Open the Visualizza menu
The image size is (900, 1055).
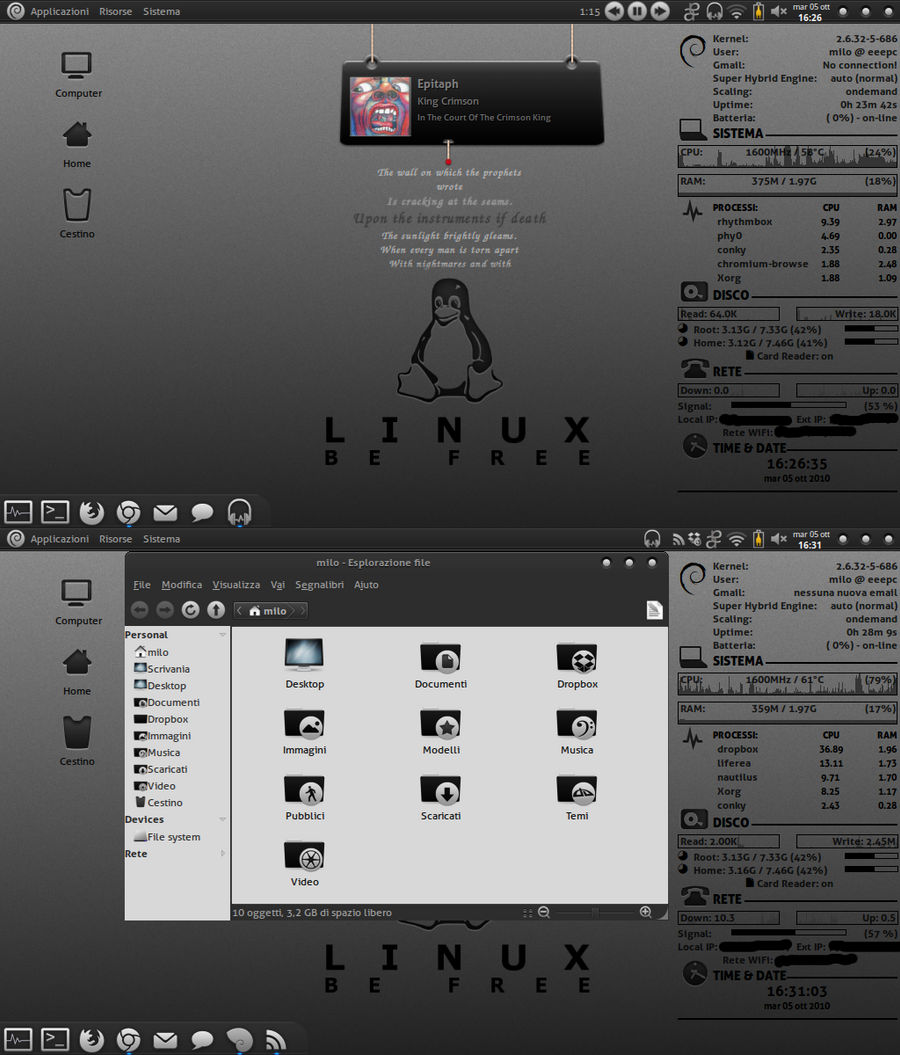[x=236, y=585]
